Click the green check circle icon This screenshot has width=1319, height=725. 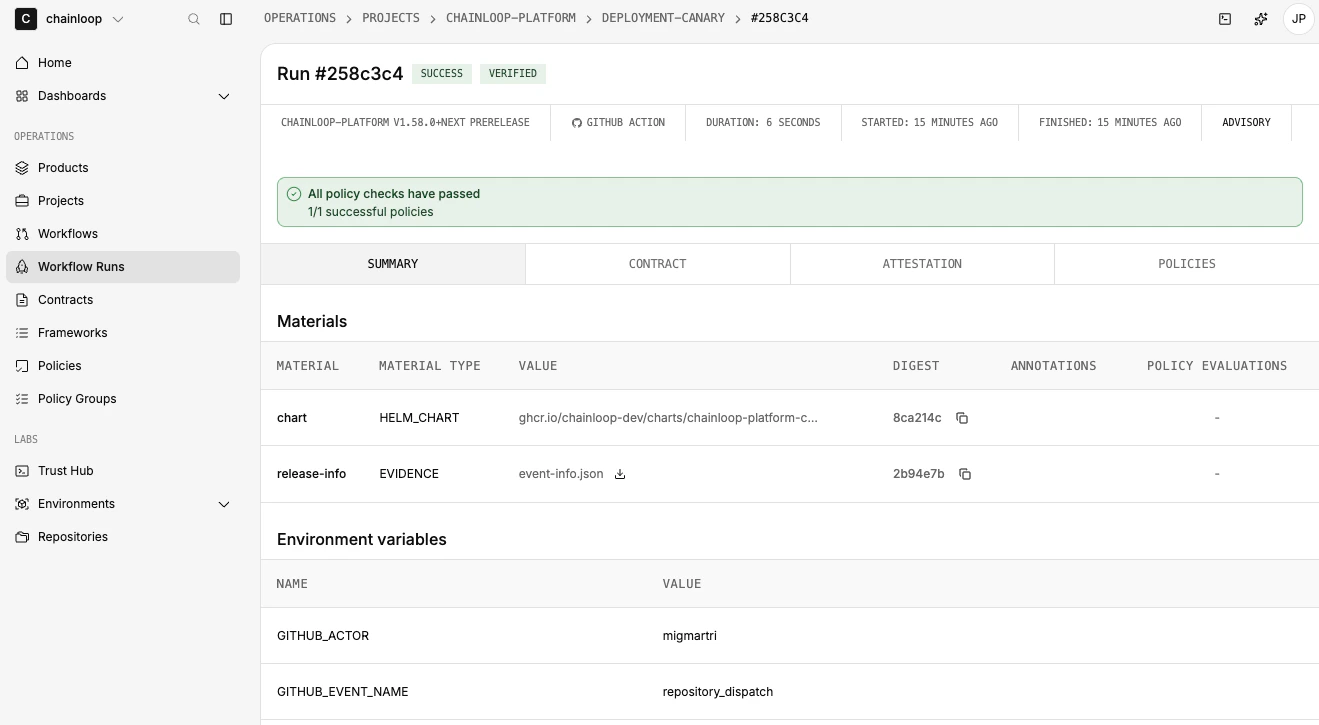click(294, 194)
